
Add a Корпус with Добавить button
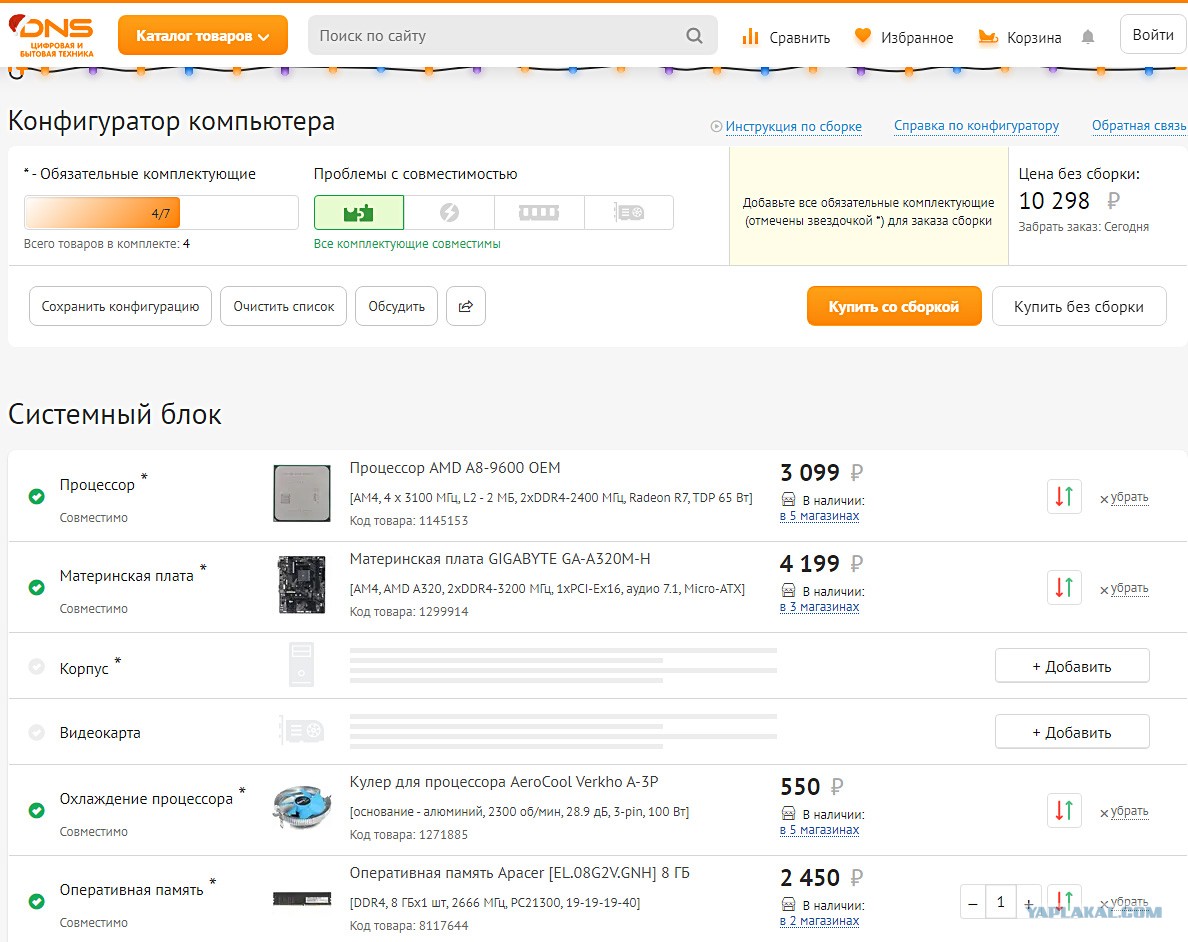[x=1072, y=666]
